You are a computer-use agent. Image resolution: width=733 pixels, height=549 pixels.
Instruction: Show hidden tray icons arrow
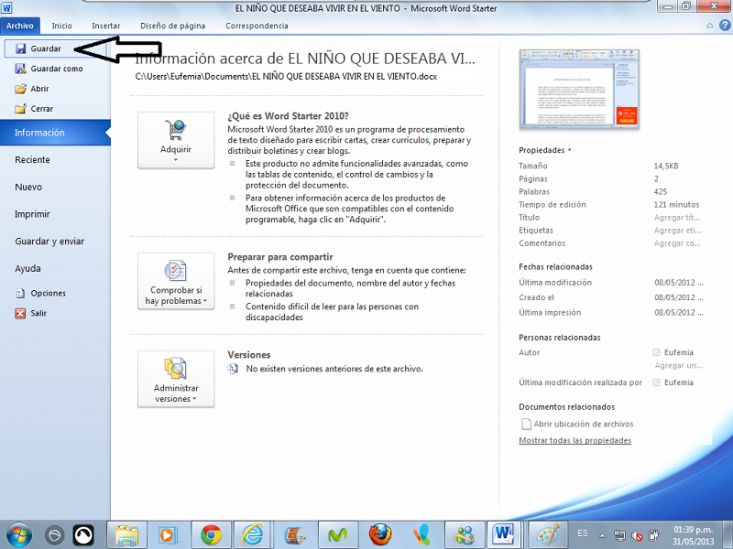[602, 536]
